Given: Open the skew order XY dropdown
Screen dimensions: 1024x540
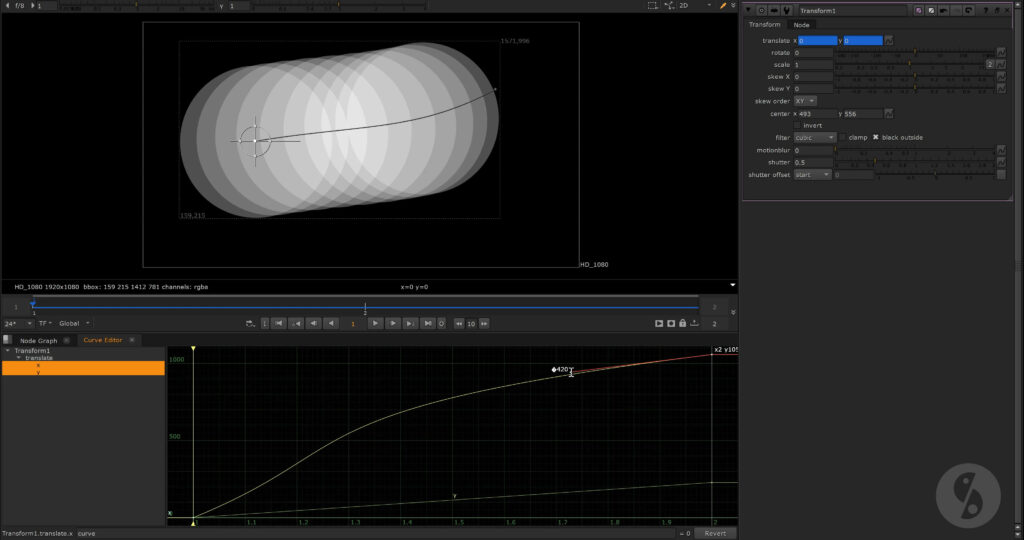Looking at the screenshot, I should click(x=805, y=101).
